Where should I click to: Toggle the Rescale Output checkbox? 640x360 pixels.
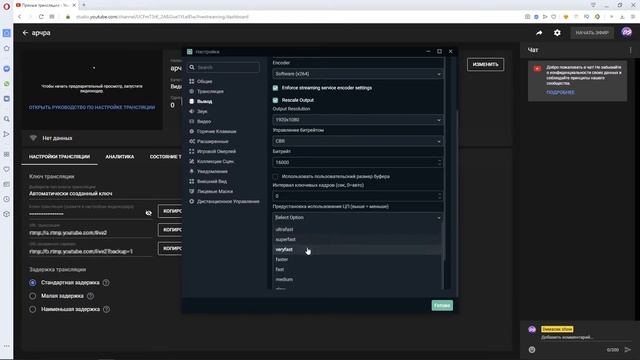(x=275, y=100)
